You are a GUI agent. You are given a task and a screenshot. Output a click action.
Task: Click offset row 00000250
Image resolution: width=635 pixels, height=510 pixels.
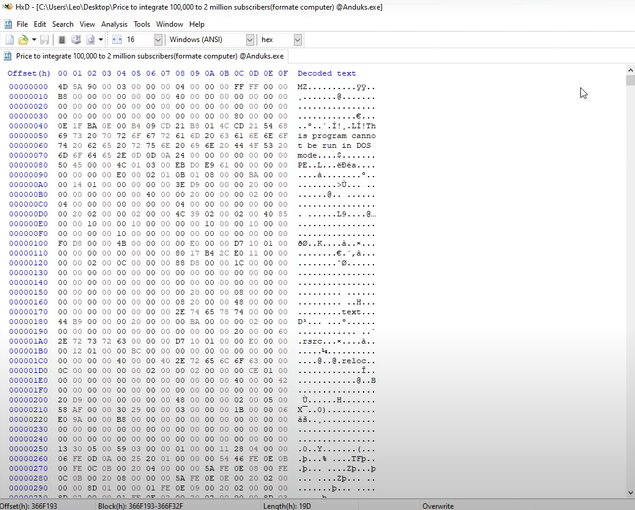28,449
